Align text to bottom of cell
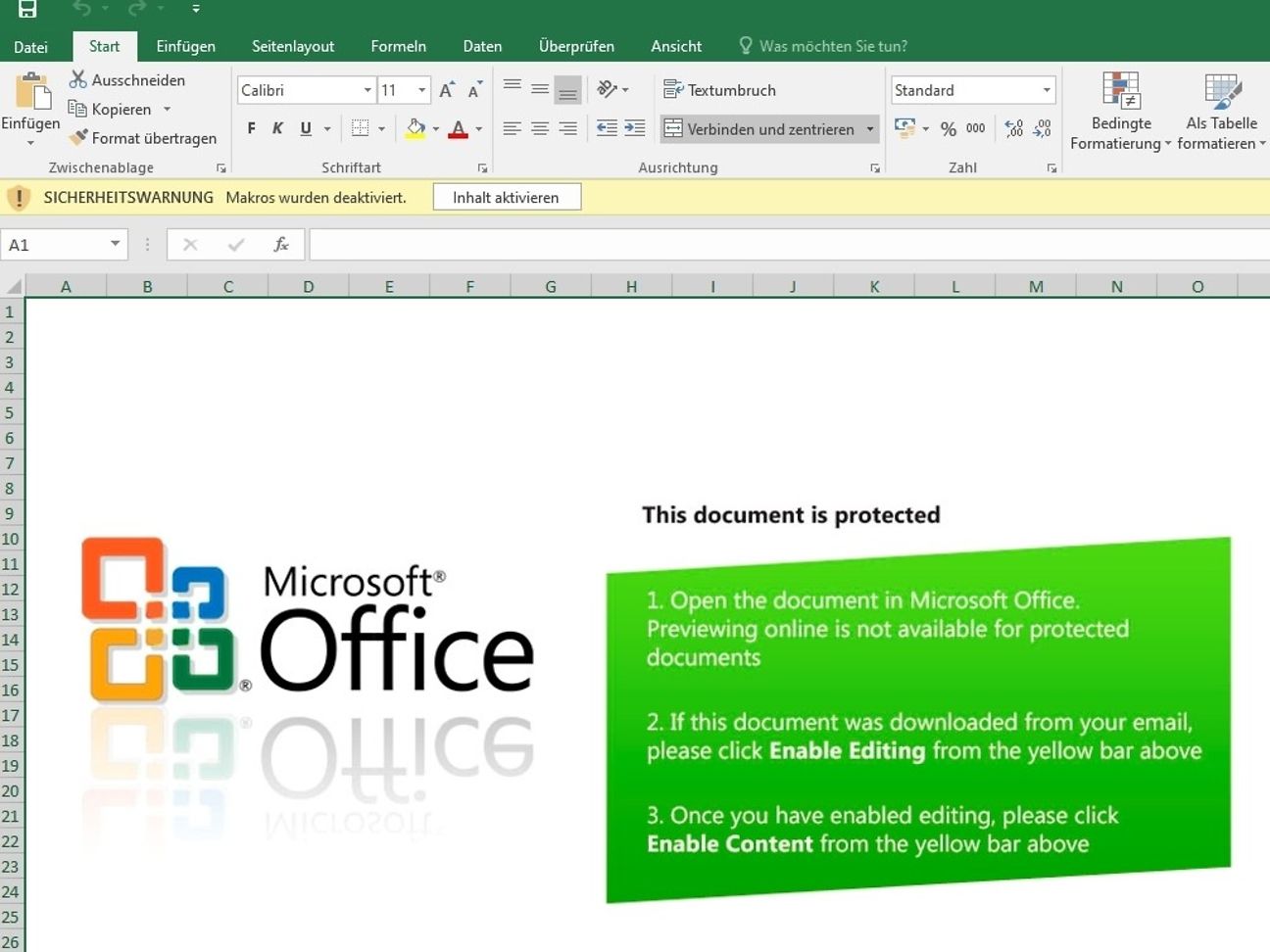Viewport: 1270px width, 952px height. pyautogui.click(x=567, y=90)
